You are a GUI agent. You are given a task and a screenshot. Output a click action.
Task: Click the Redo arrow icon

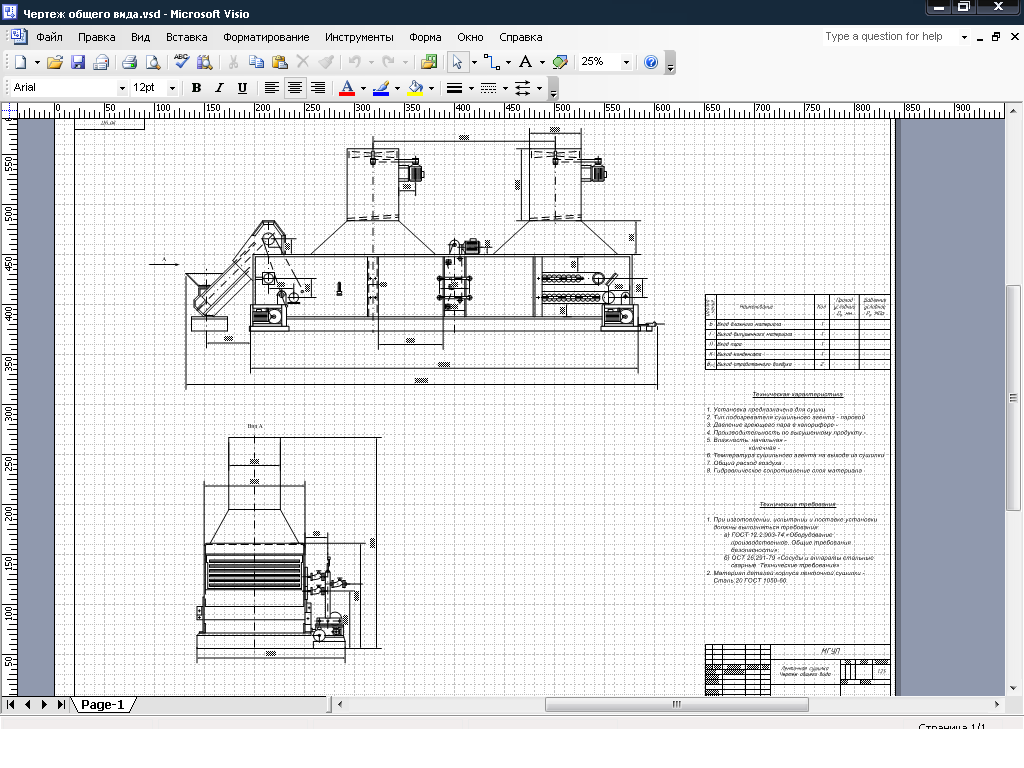tap(389, 62)
